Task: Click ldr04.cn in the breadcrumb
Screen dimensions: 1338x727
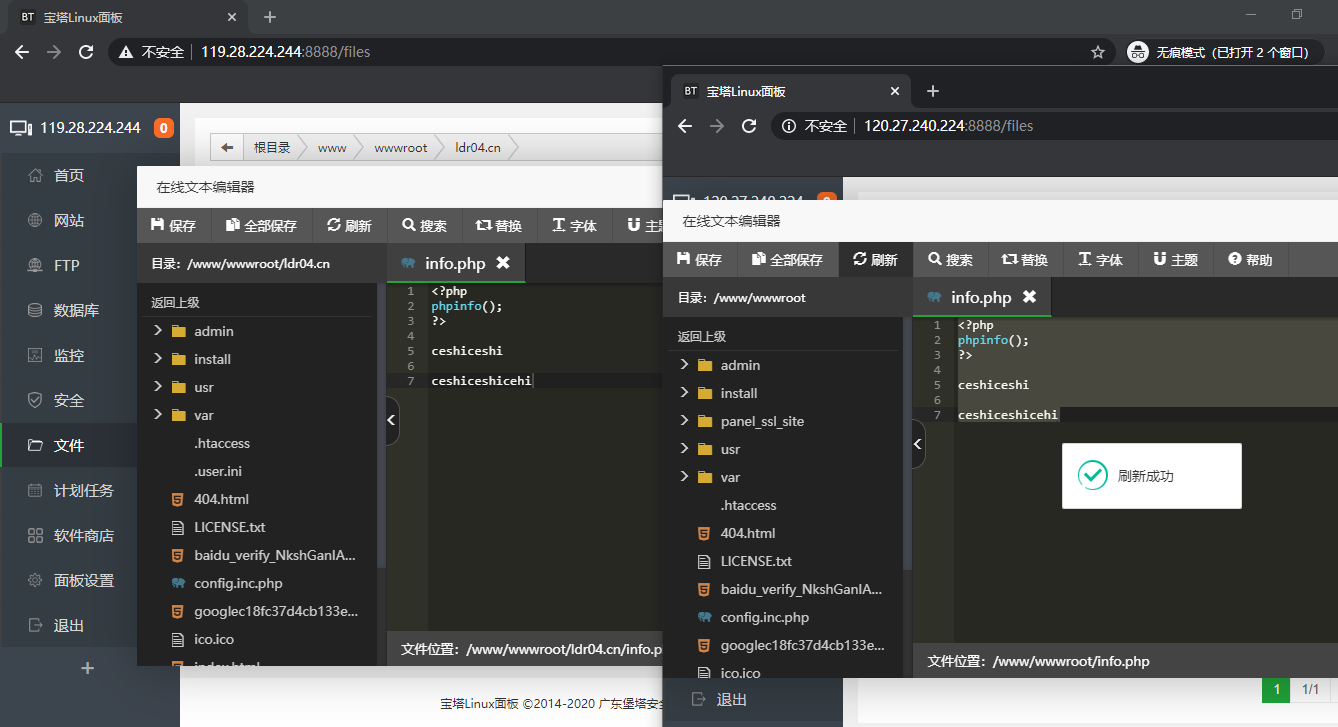Action: [477, 148]
